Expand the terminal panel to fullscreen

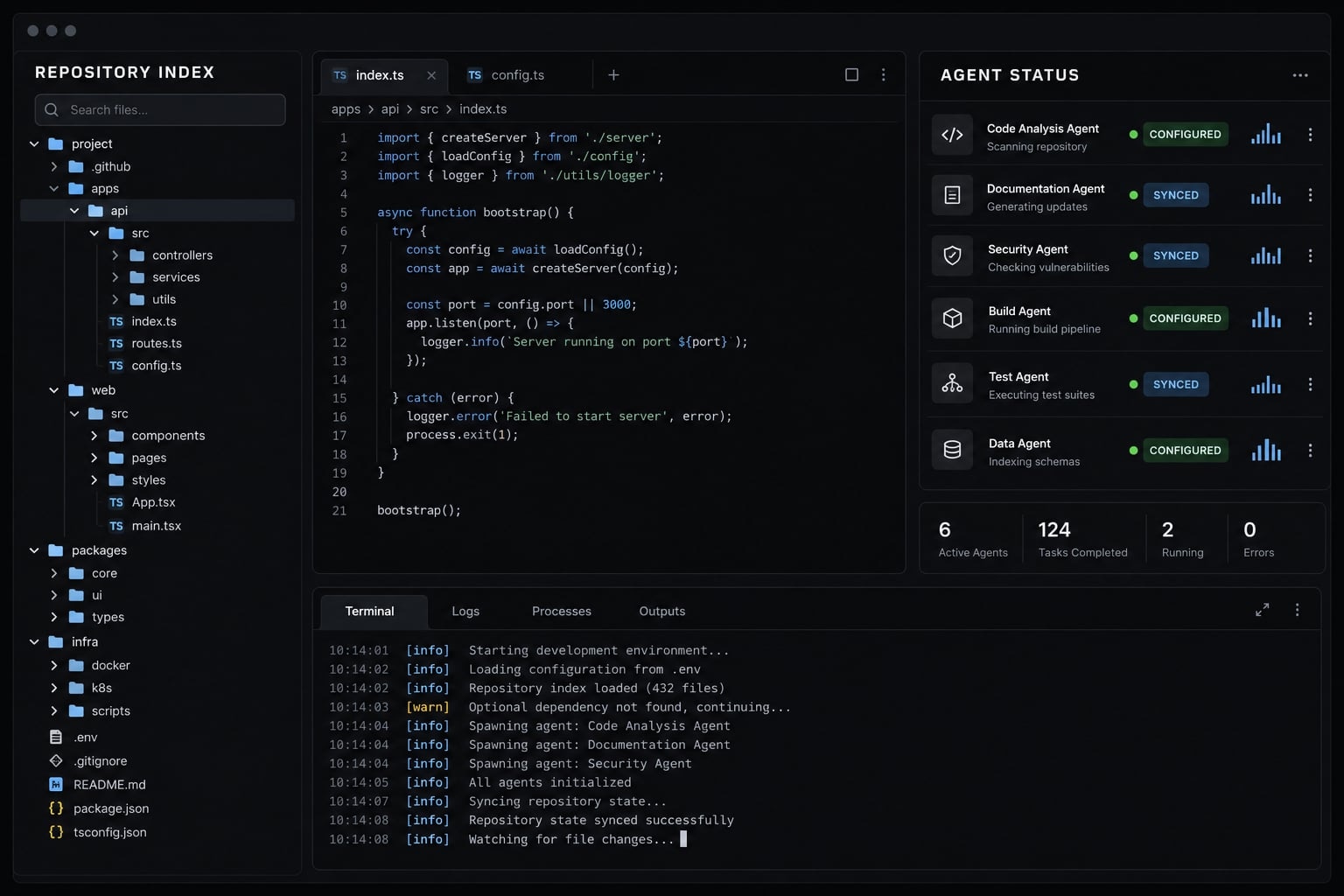1262,610
